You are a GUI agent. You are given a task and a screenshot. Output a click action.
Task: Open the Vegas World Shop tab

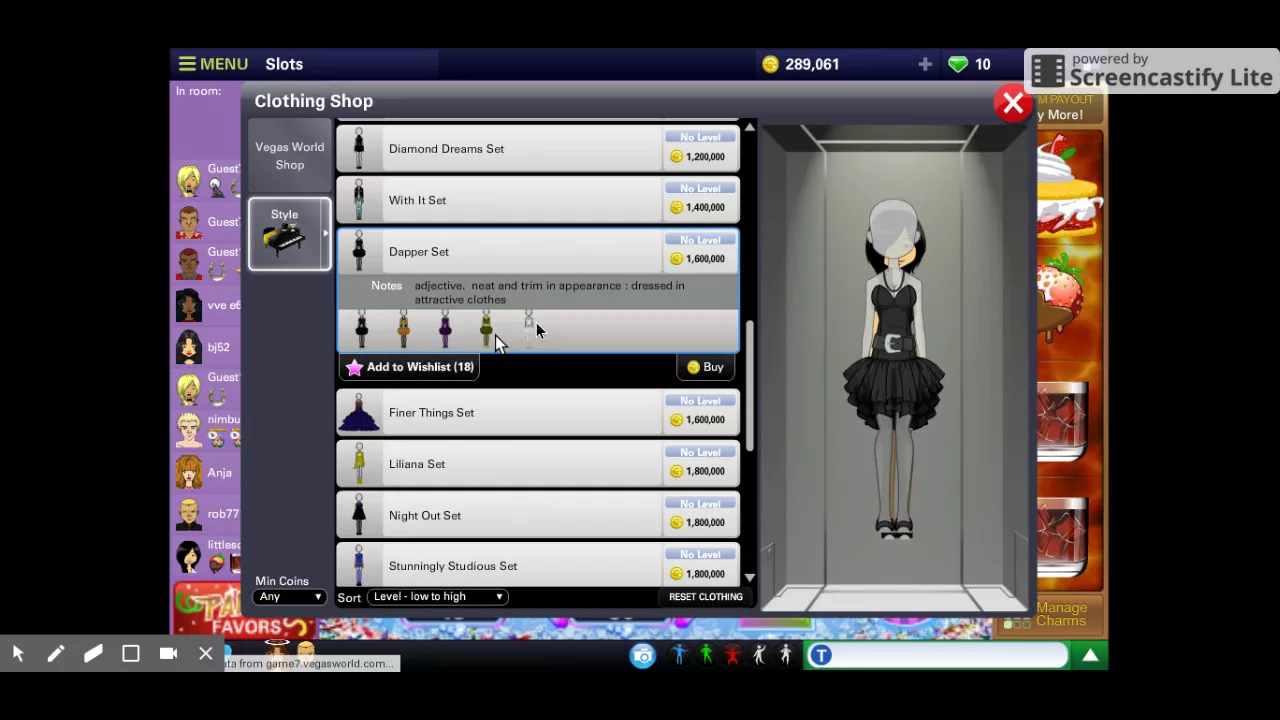(289, 156)
